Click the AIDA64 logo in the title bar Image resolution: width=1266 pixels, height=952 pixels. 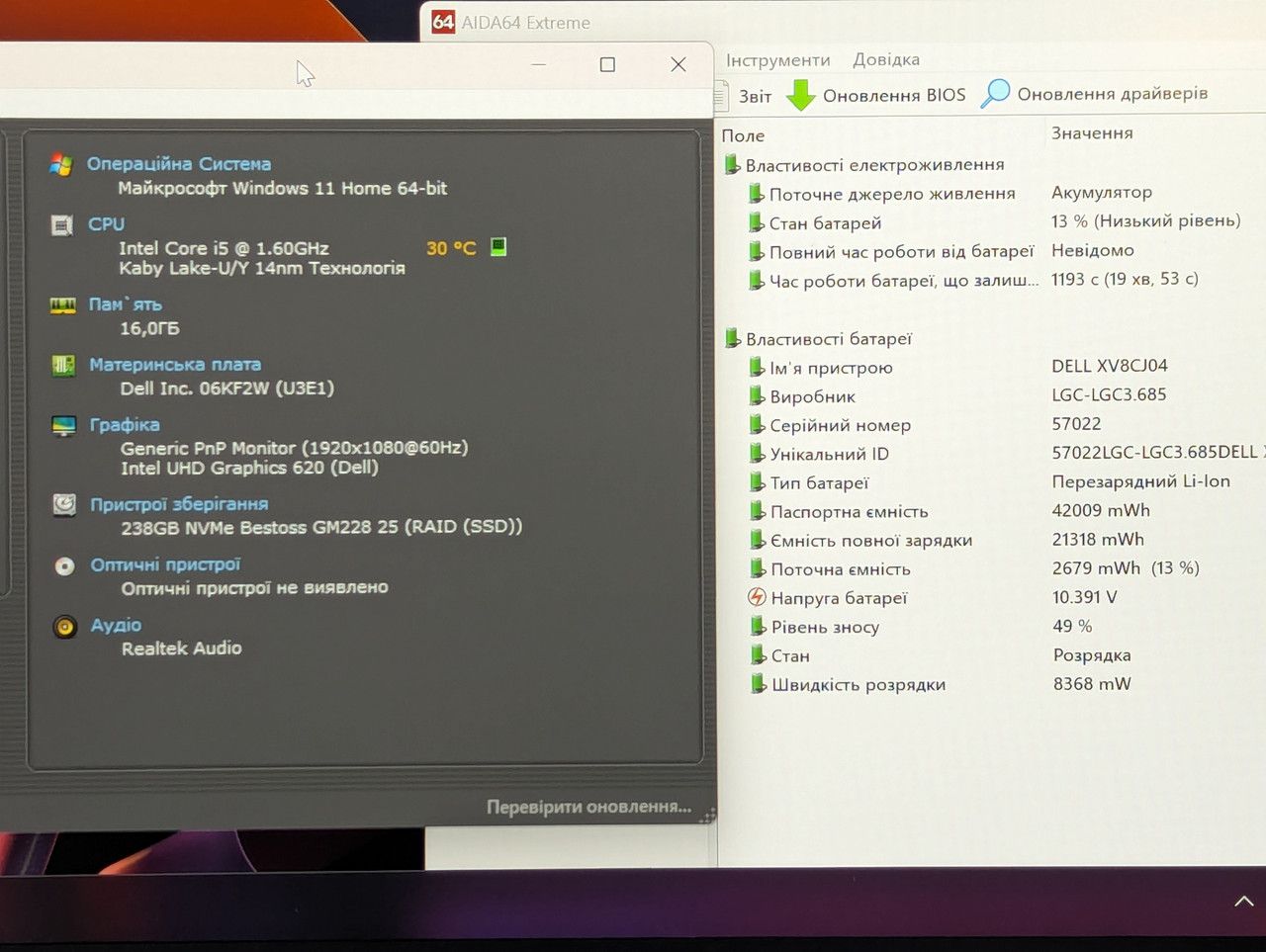[443, 22]
